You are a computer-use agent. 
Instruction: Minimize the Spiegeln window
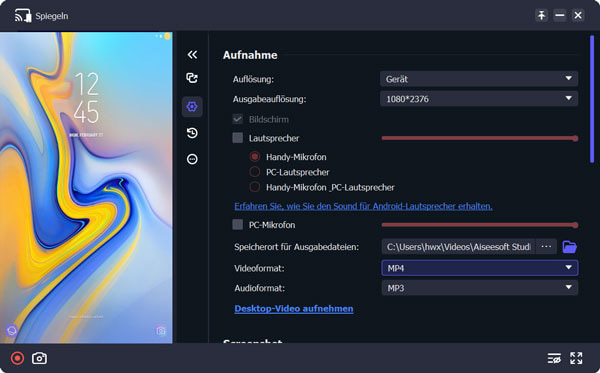click(559, 15)
